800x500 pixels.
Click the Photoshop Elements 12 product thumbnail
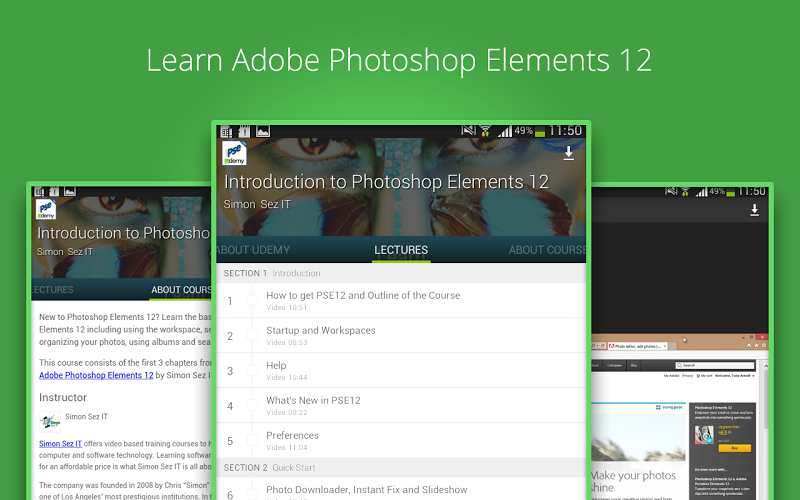click(704, 435)
